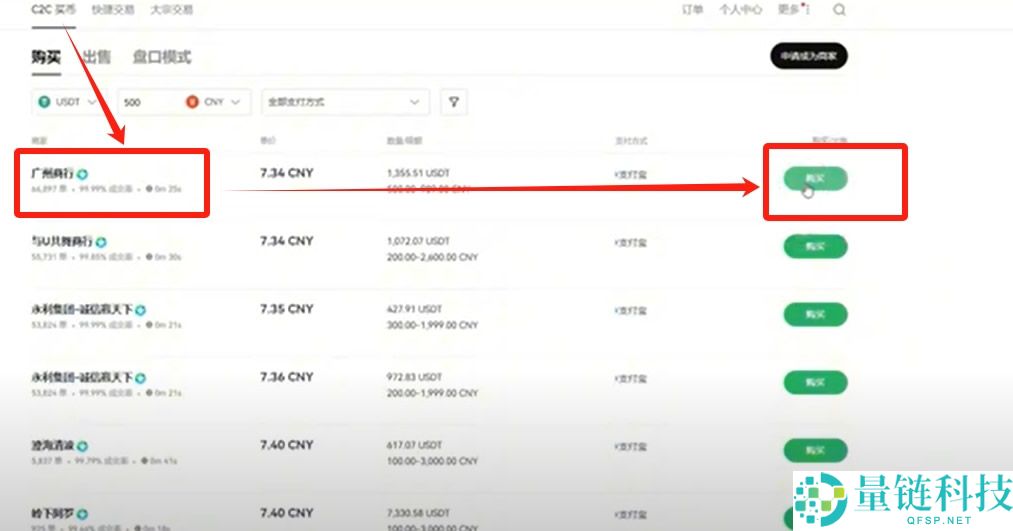Click 购买 button for 广州商行
The height and width of the screenshot is (531, 1013).
pos(815,178)
